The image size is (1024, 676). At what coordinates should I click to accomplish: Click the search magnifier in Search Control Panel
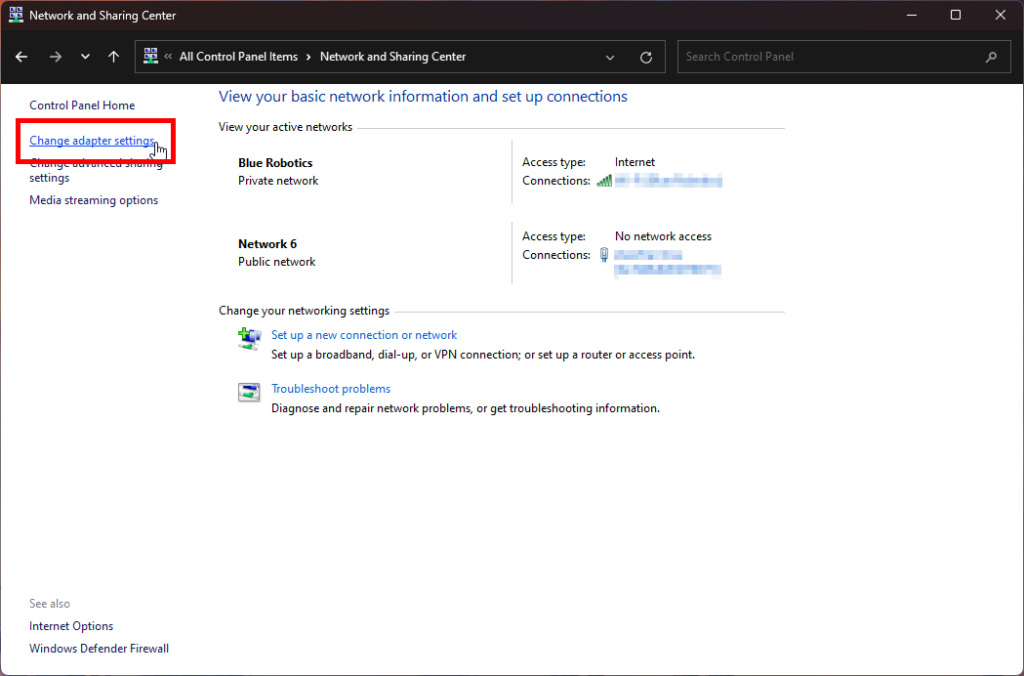pyautogui.click(x=991, y=56)
